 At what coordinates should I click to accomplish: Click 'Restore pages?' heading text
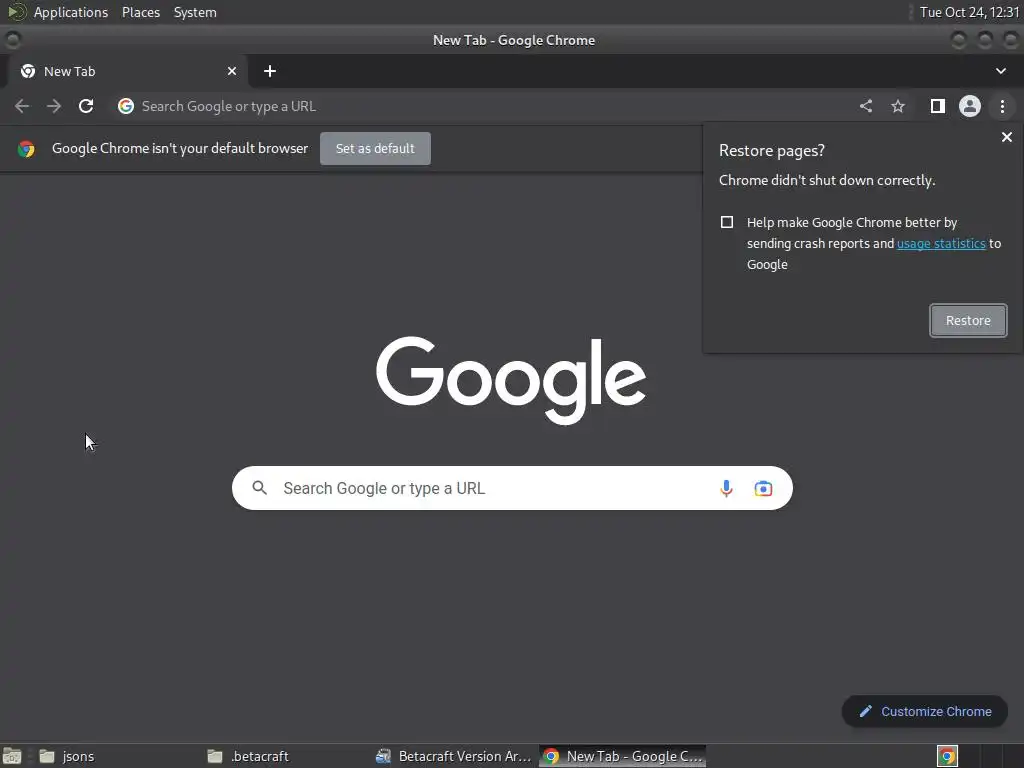click(x=772, y=151)
